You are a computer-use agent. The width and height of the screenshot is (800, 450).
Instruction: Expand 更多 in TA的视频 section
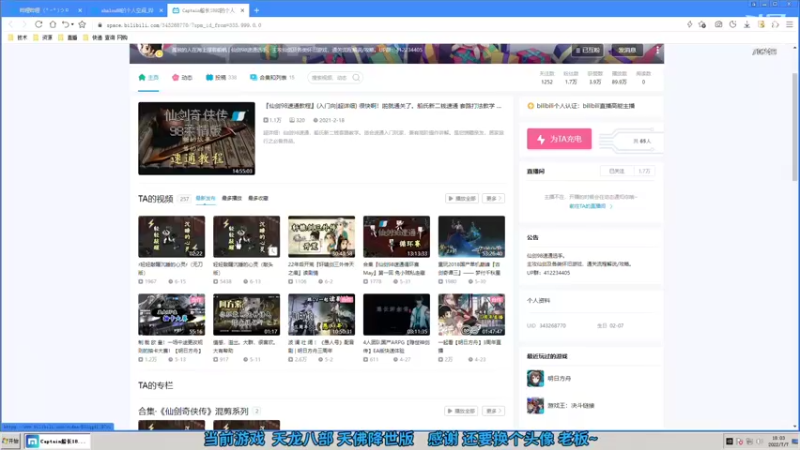[x=493, y=198]
